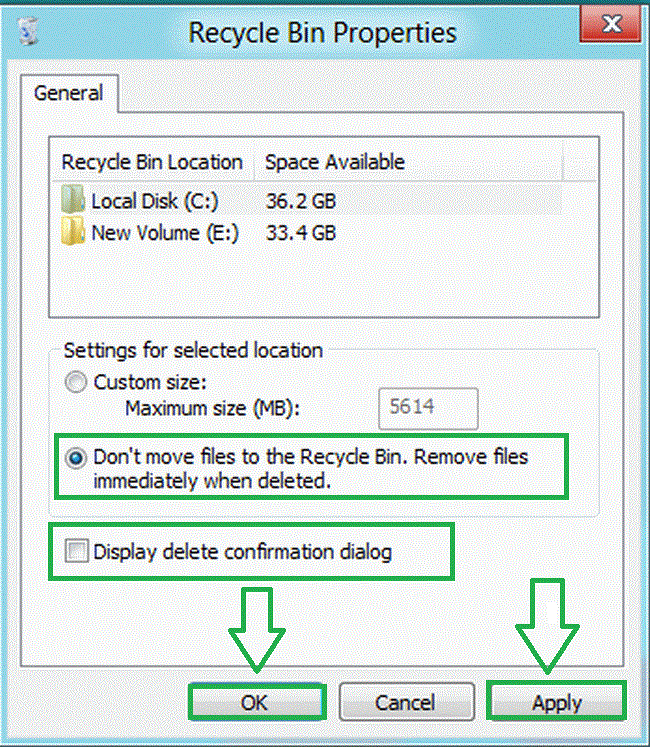Click the Maximum size (MB) input field

coord(428,408)
